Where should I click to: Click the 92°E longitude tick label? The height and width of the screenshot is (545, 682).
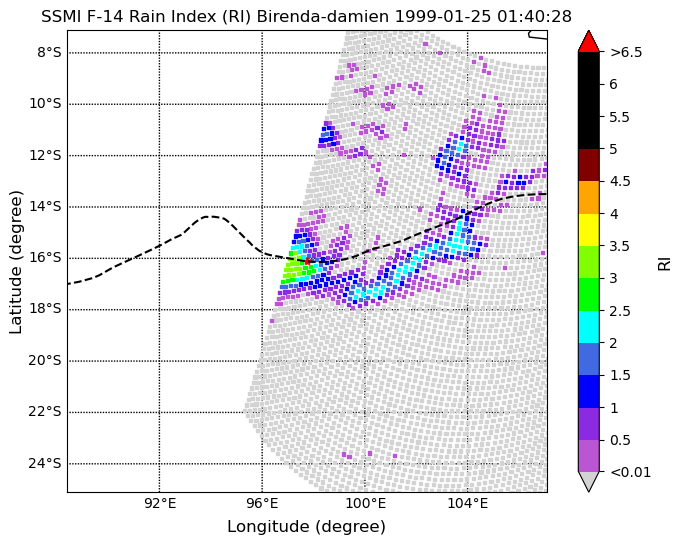[160, 504]
